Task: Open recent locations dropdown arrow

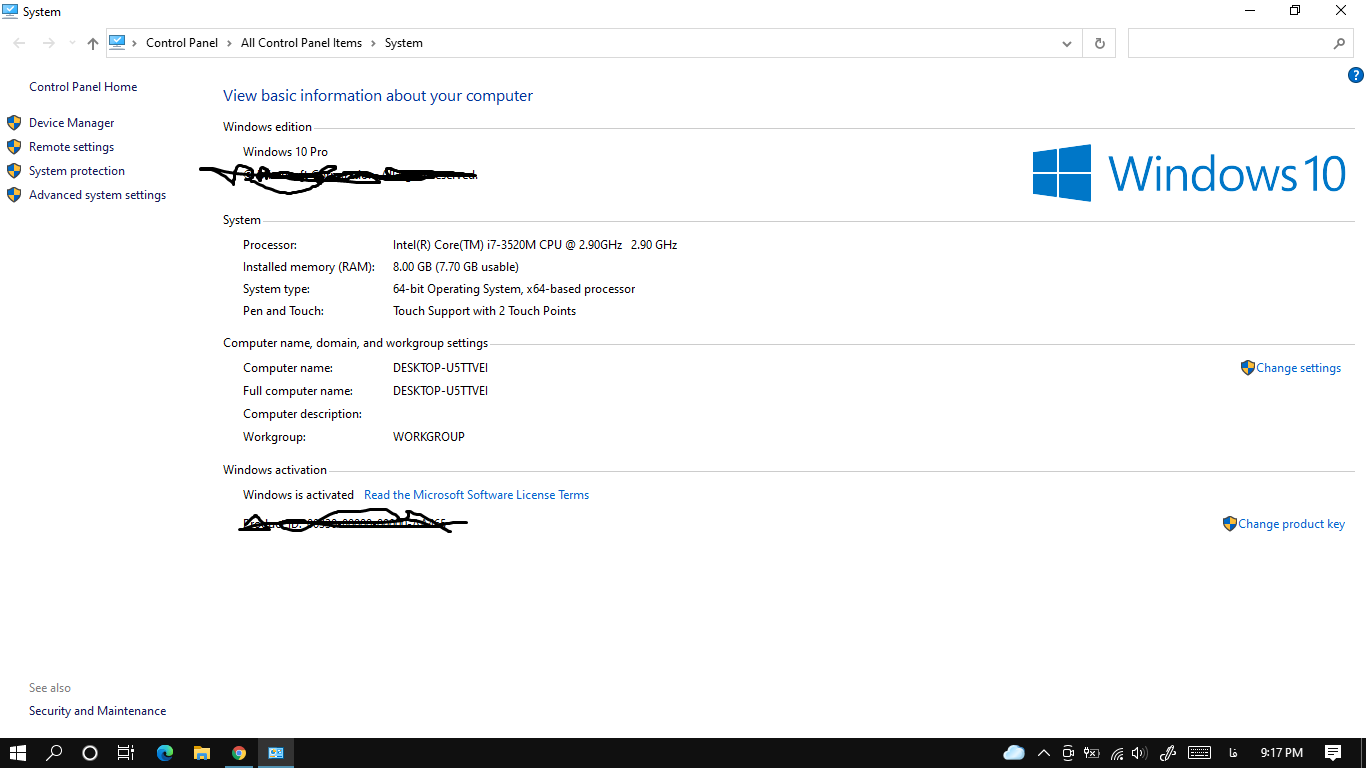Action: (x=72, y=43)
